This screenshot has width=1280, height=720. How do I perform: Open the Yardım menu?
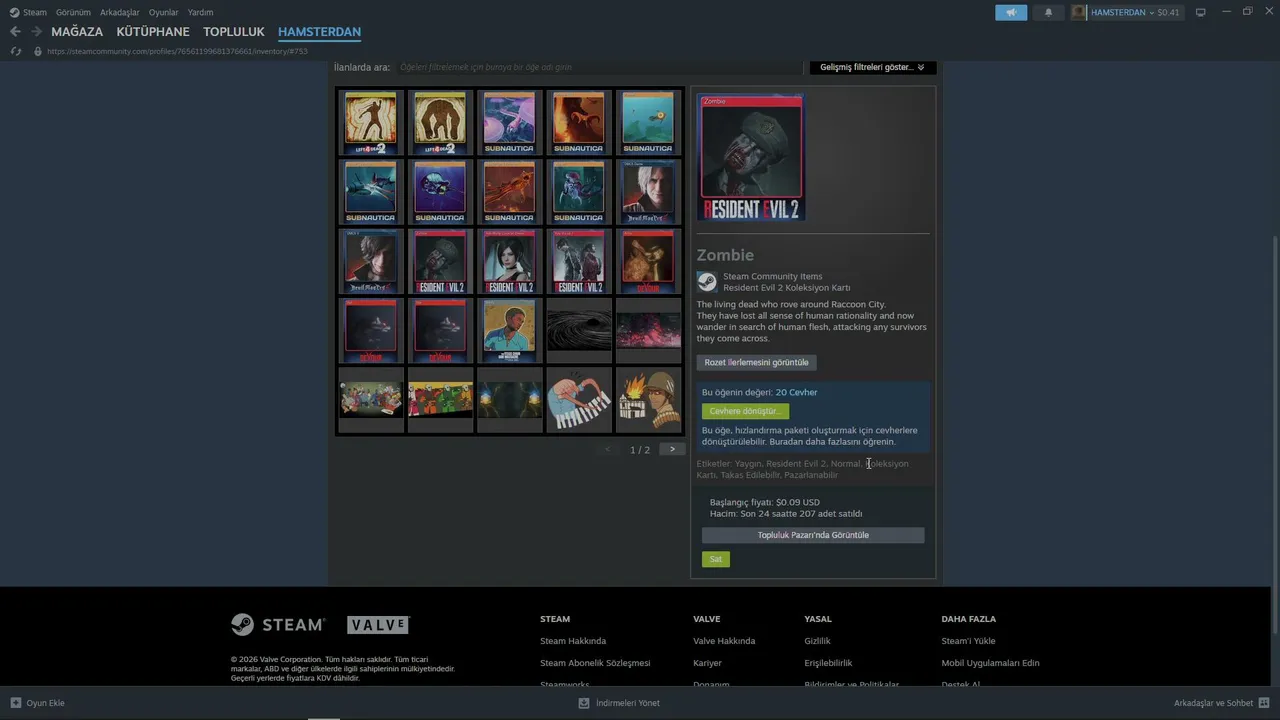click(x=200, y=12)
